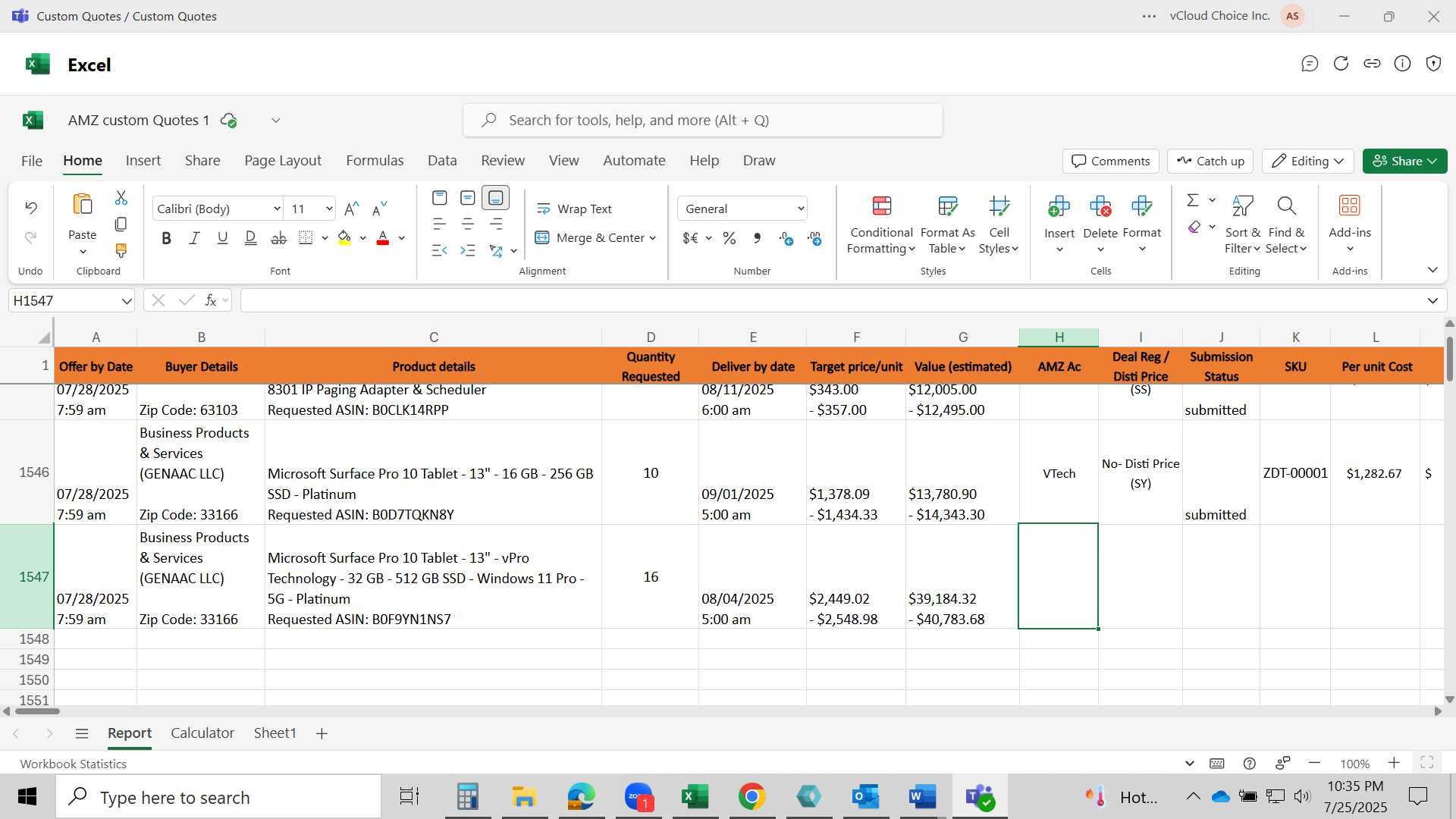Click the Copy icon in Clipboard
The width and height of the screenshot is (1456, 819).
[x=121, y=224]
